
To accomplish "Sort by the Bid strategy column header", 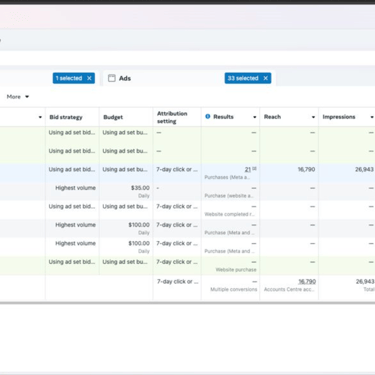I will click(x=66, y=117).
